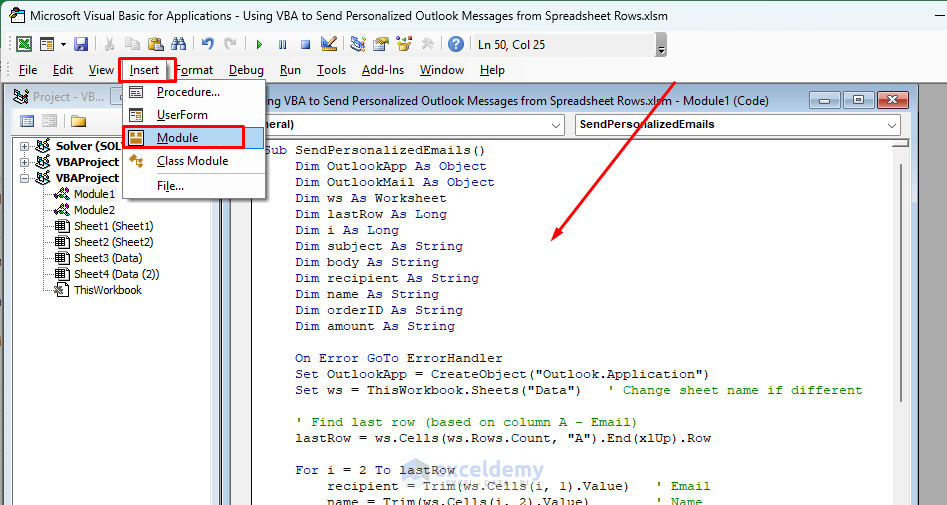947x505 pixels.
Task: Open Properties Window toolbar icon
Action: (x=380, y=44)
